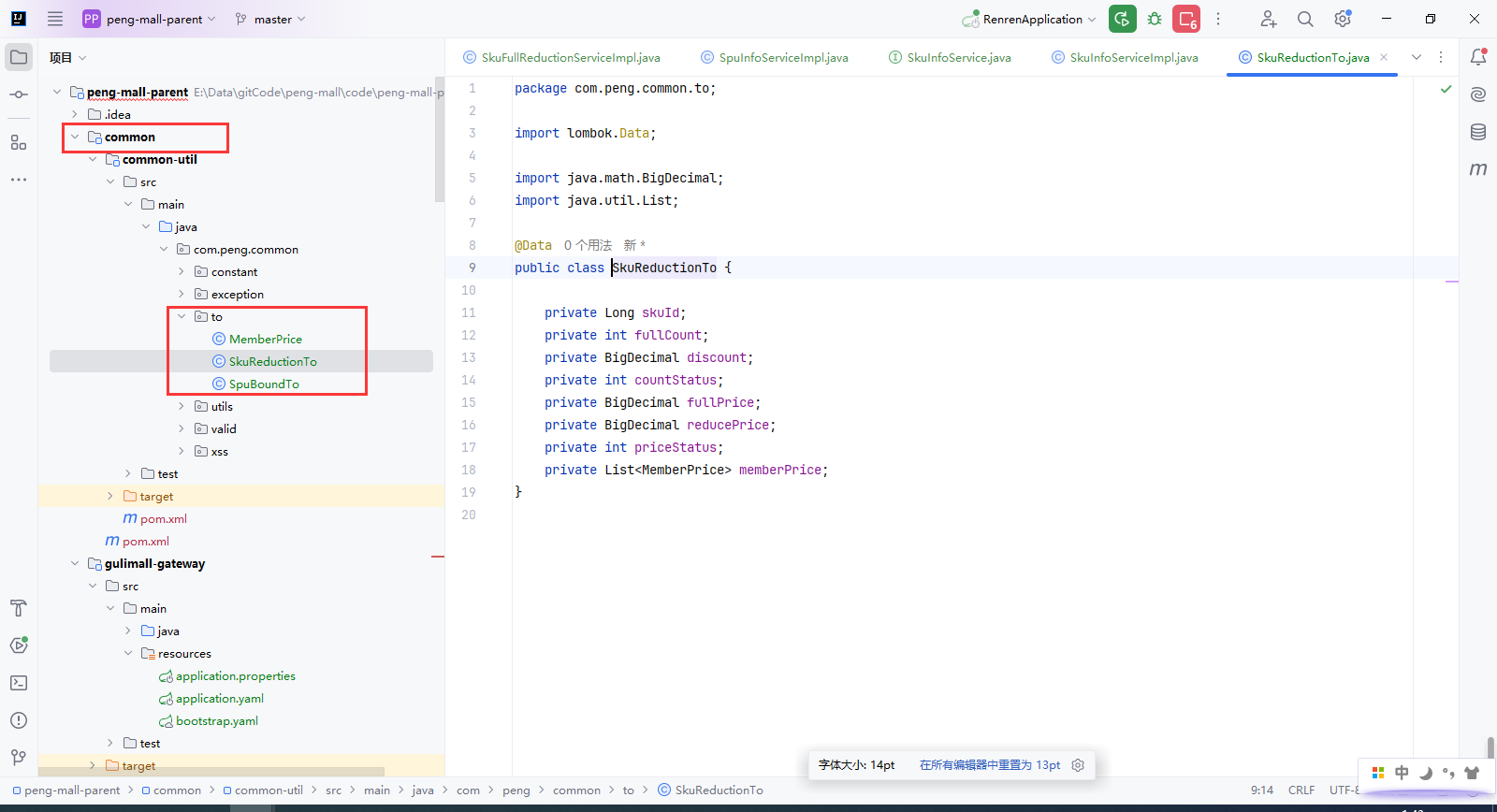Open the Structure tool window
This screenshot has height=812, width=1497.
coord(19,142)
